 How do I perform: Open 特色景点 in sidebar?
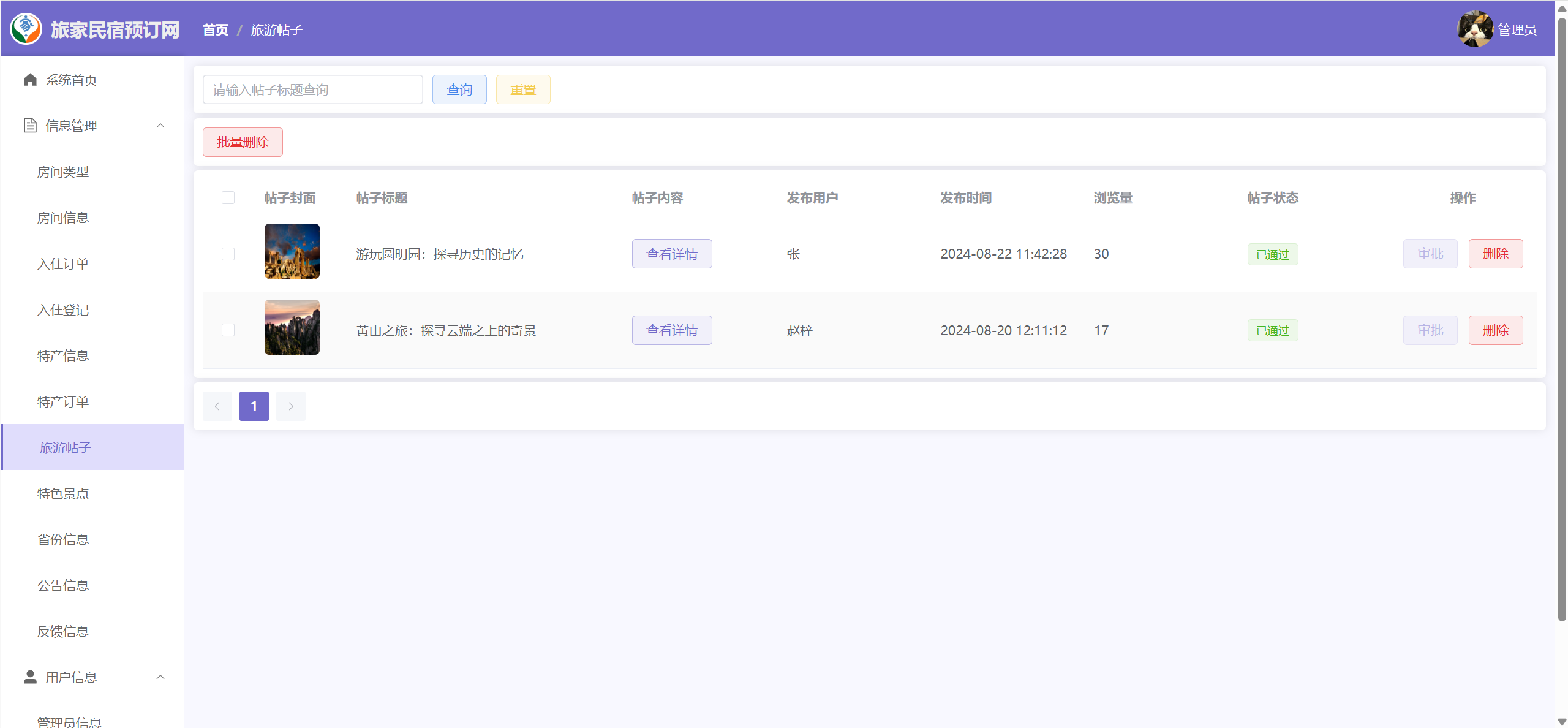pos(63,494)
